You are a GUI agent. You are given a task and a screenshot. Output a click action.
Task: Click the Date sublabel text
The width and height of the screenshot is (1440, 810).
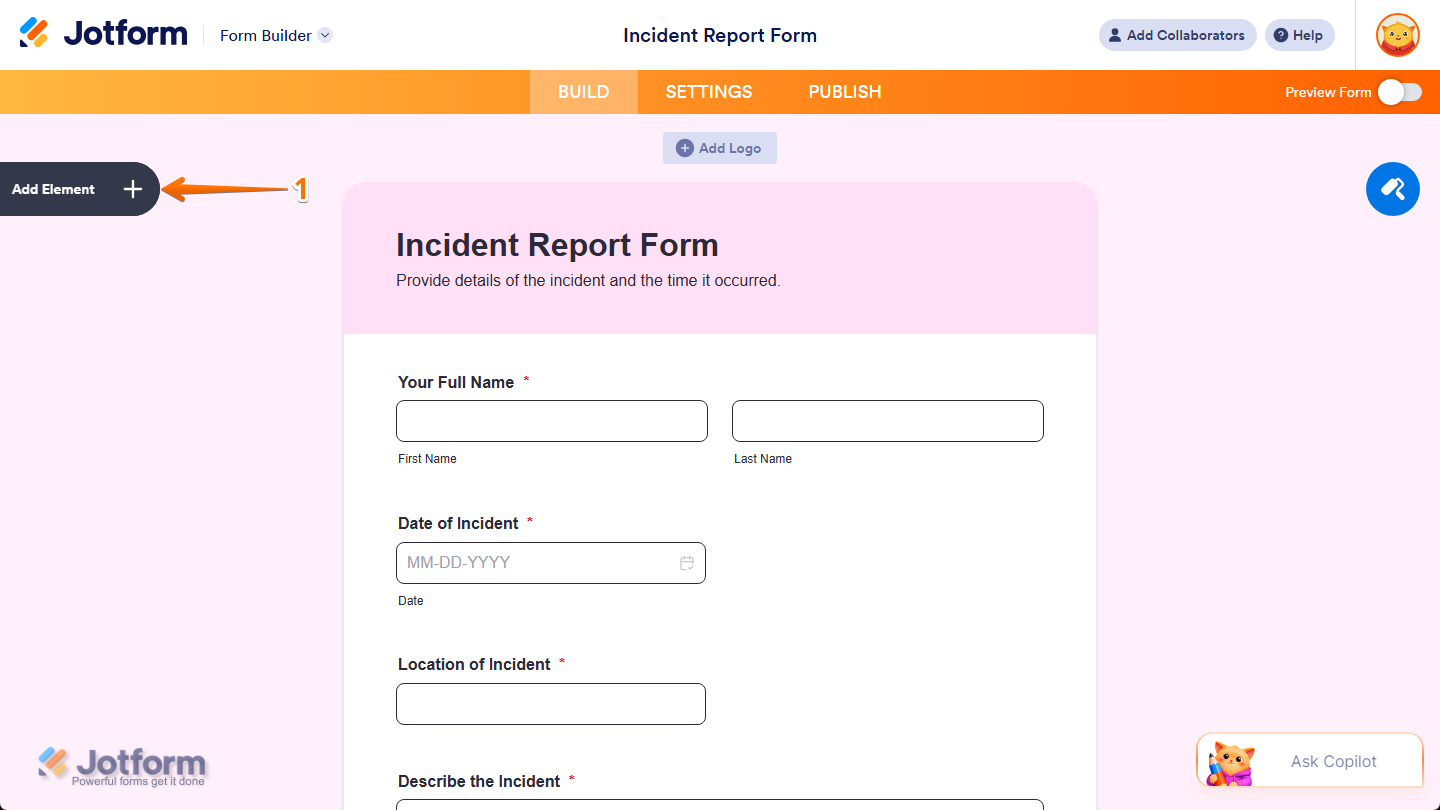(411, 601)
